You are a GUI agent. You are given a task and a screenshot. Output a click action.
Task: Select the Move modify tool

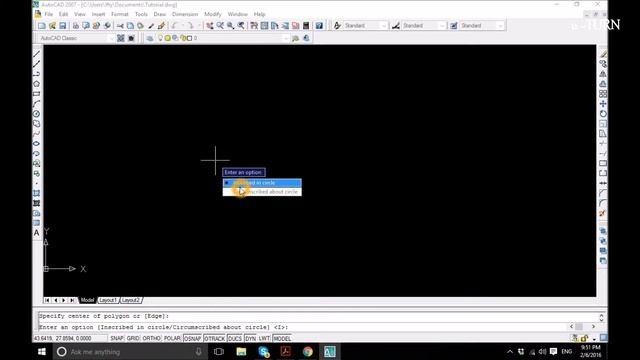point(603,104)
